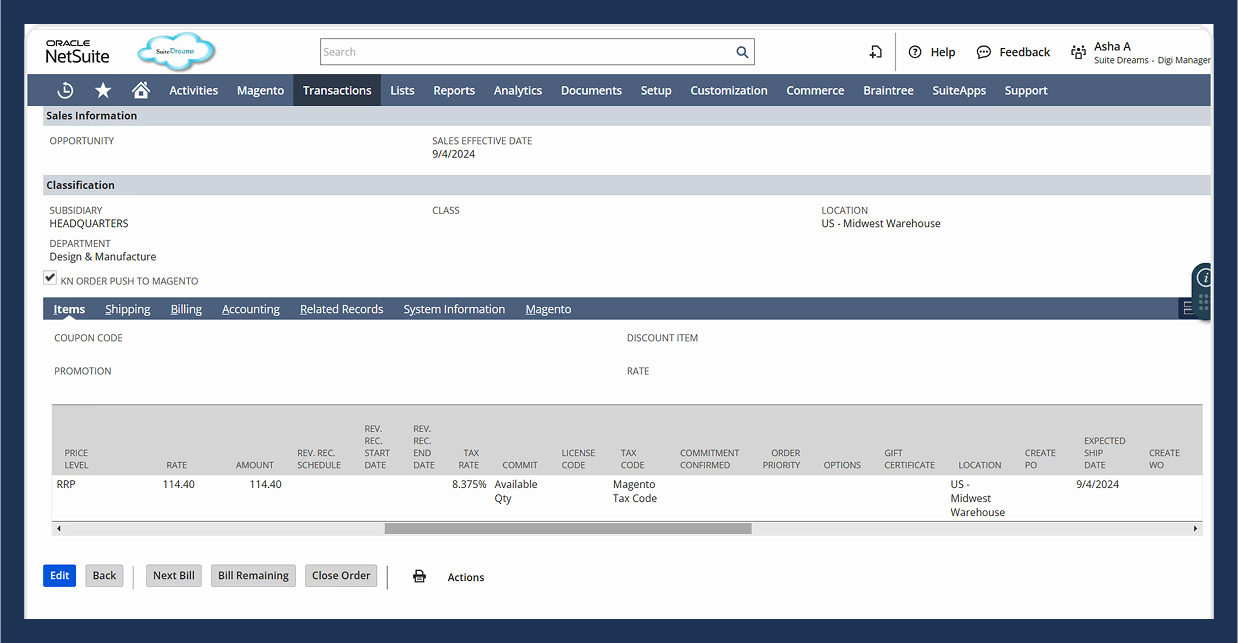Open the Help question mark icon
This screenshot has height=643, width=1238.
[915, 52]
